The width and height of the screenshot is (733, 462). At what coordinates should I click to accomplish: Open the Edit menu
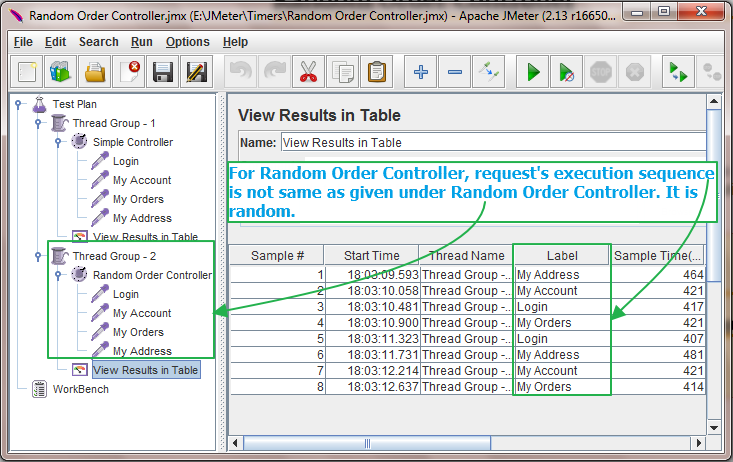point(55,42)
